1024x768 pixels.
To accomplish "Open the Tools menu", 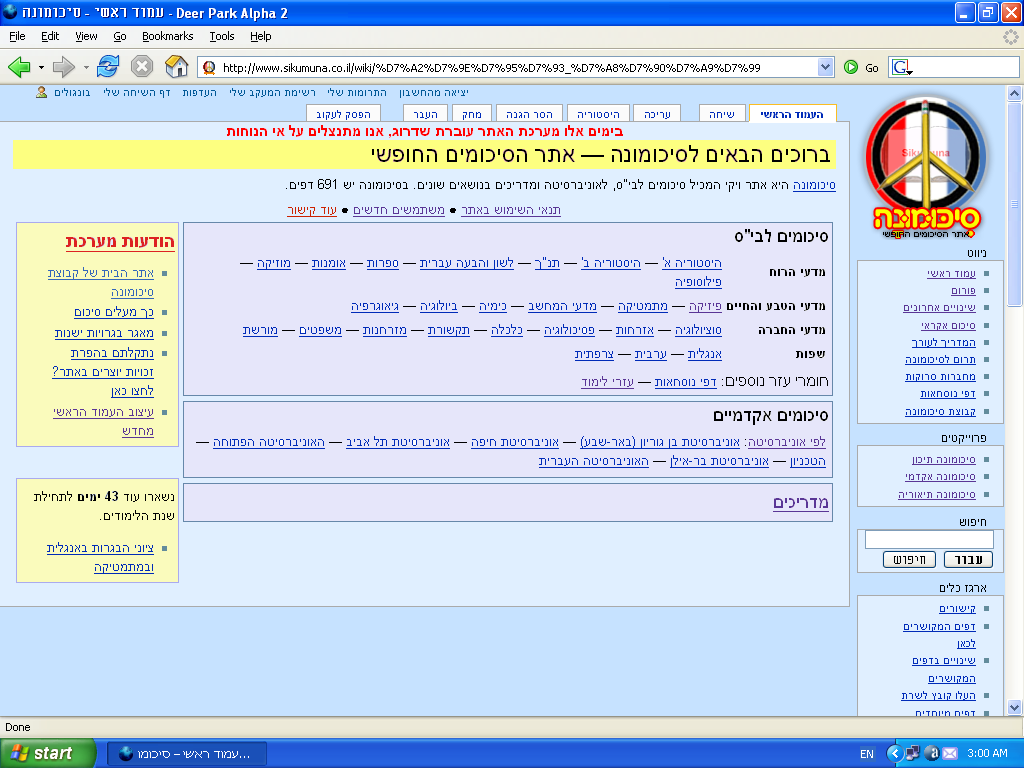I will pyautogui.click(x=221, y=36).
